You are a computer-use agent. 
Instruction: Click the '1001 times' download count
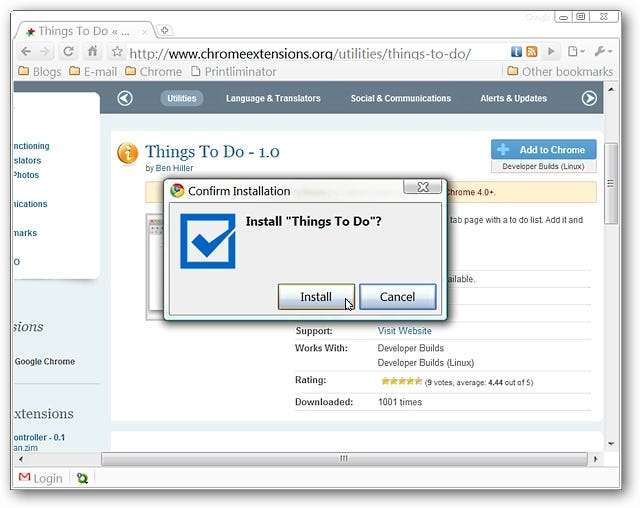click(x=400, y=402)
